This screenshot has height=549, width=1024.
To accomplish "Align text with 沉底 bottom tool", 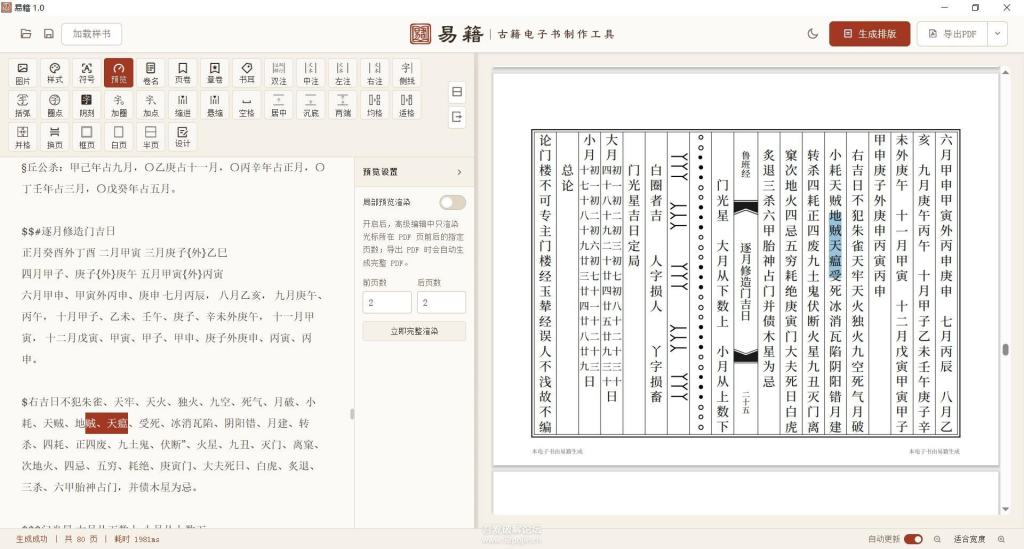I will click(x=311, y=104).
